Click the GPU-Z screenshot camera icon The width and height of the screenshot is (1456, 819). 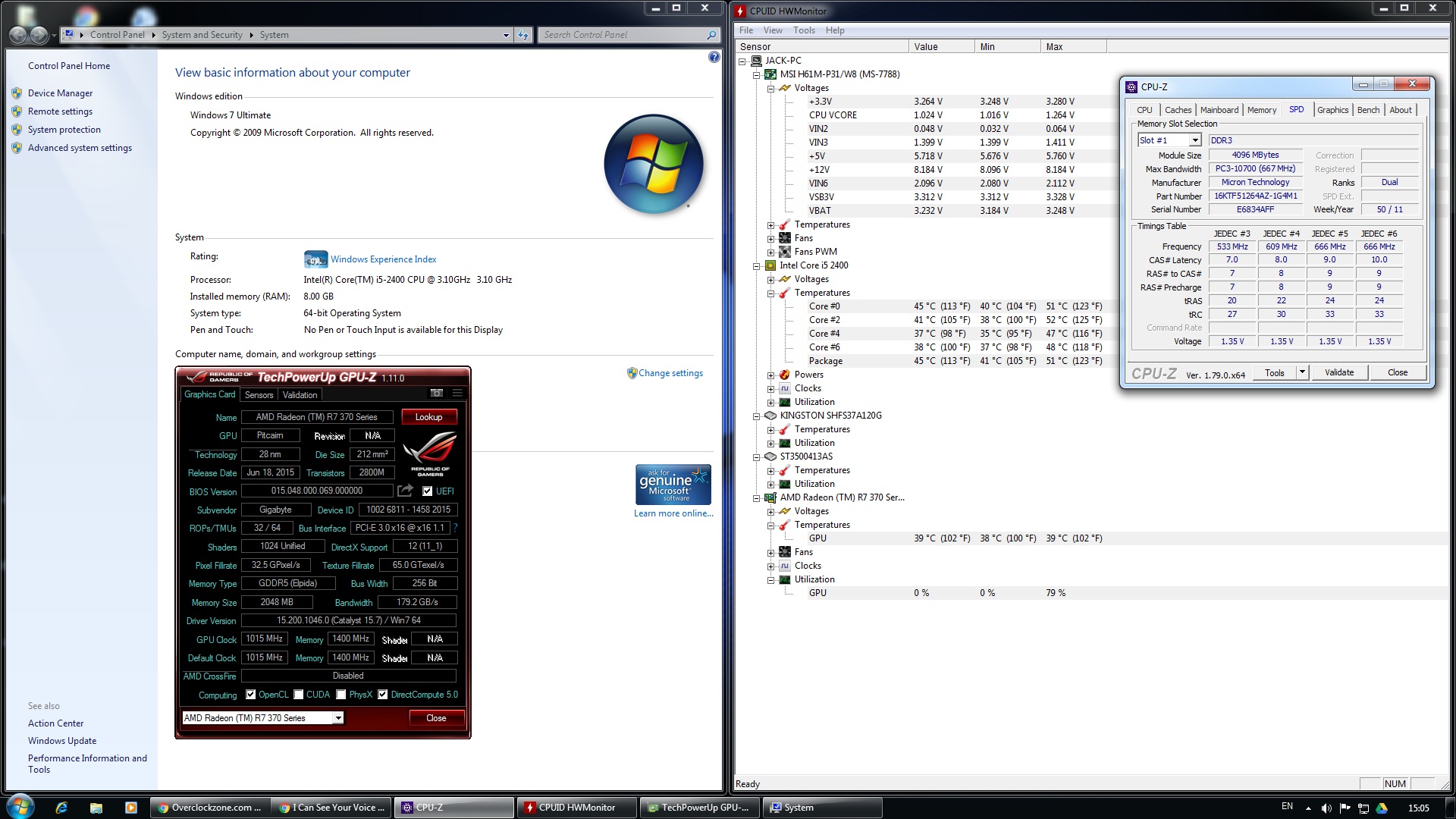pos(437,393)
